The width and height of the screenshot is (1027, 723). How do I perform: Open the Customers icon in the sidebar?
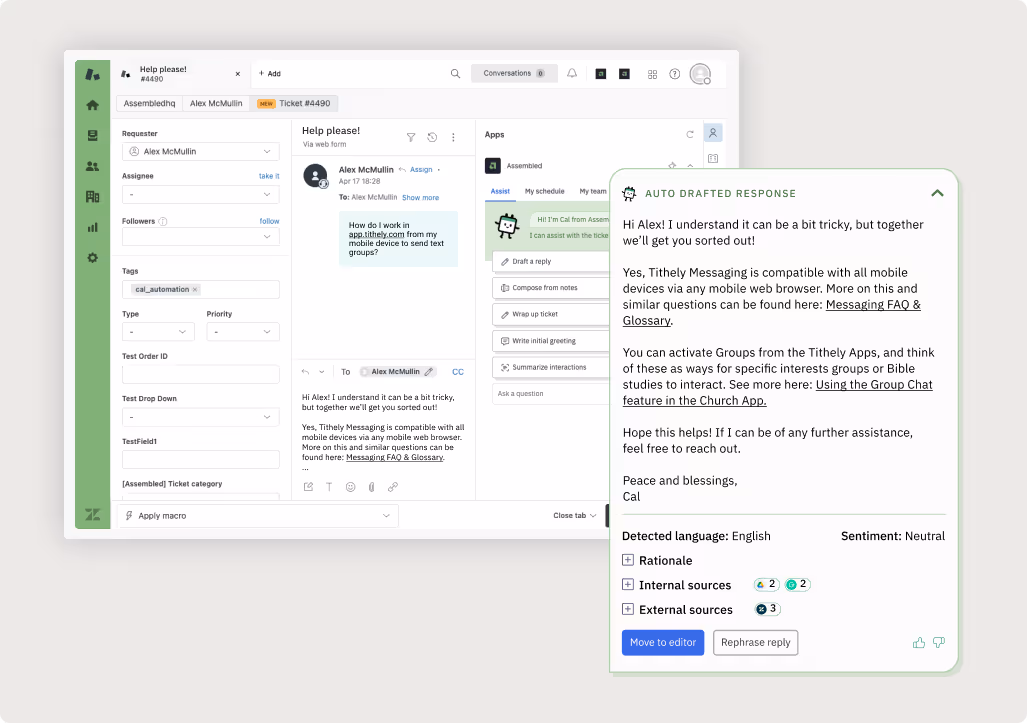point(92,166)
